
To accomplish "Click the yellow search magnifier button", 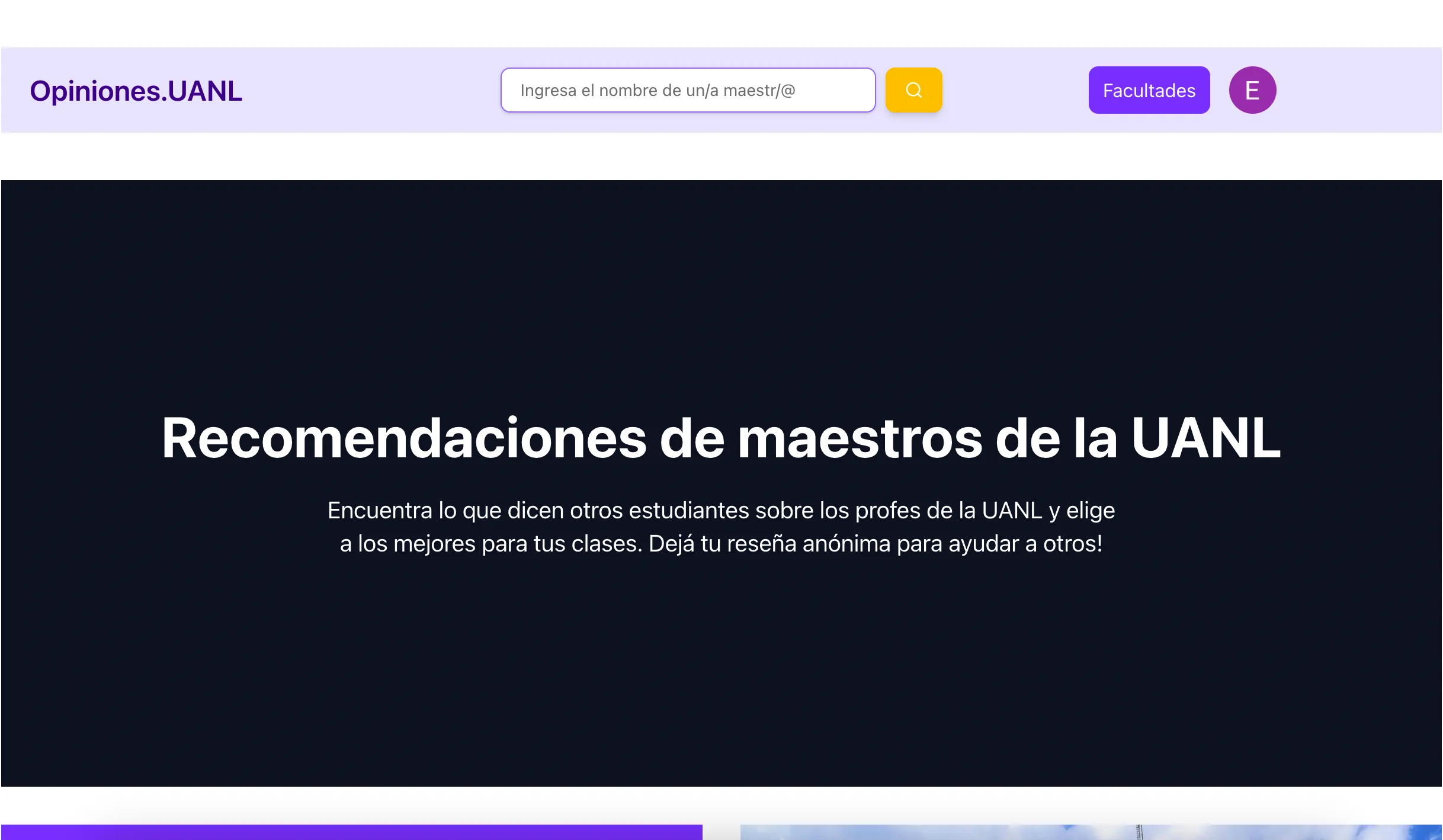I will pos(913,90).
